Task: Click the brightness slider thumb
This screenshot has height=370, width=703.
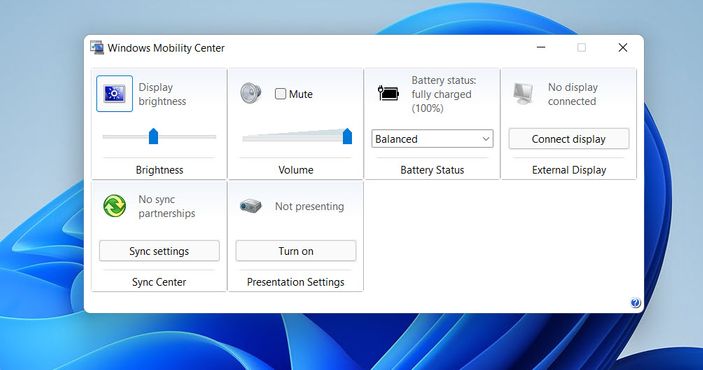Action: click(153, 136)
